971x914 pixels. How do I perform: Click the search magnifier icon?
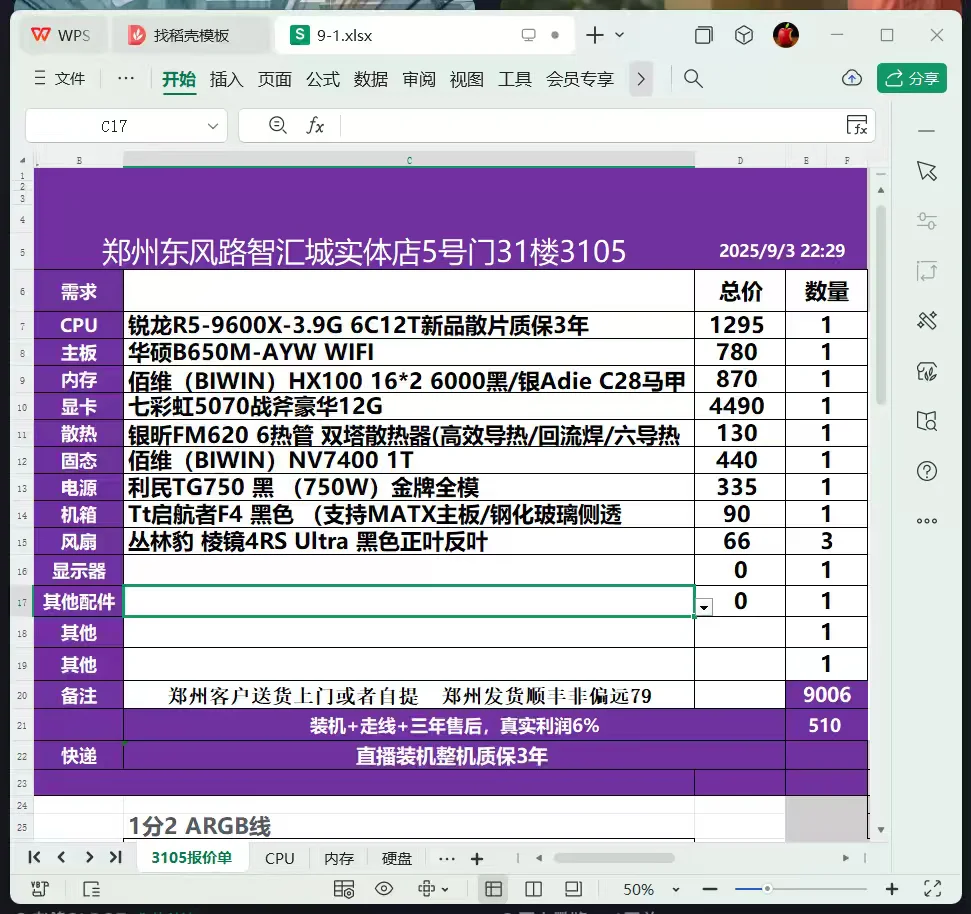pos(693,79)
